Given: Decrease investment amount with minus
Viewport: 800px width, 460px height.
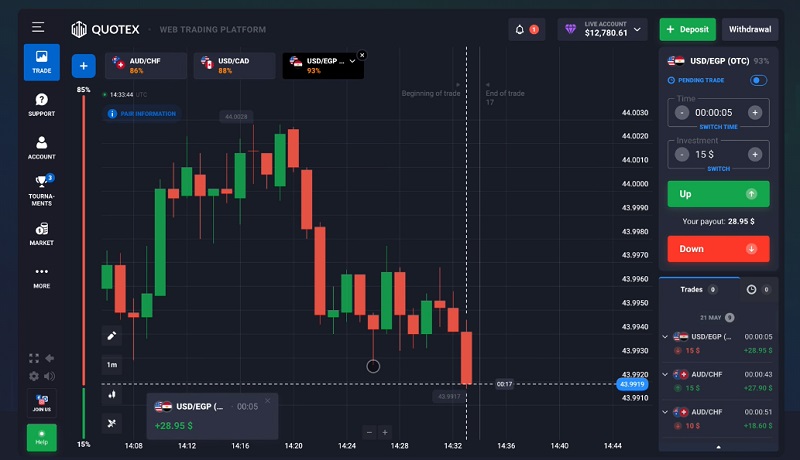Looking at the screenshot, I should click(x=682, y=155).
